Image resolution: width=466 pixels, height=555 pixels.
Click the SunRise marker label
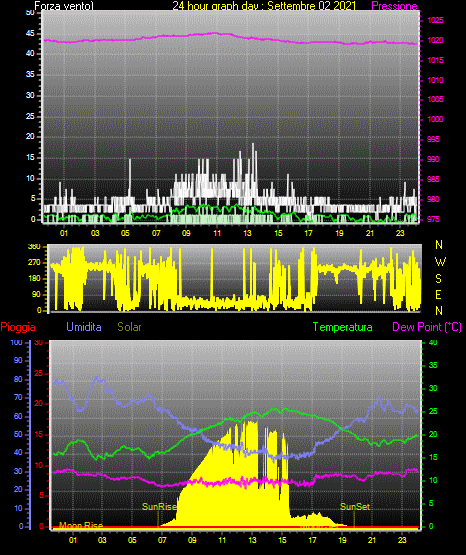pyautogui.click(x=159, y=507)
